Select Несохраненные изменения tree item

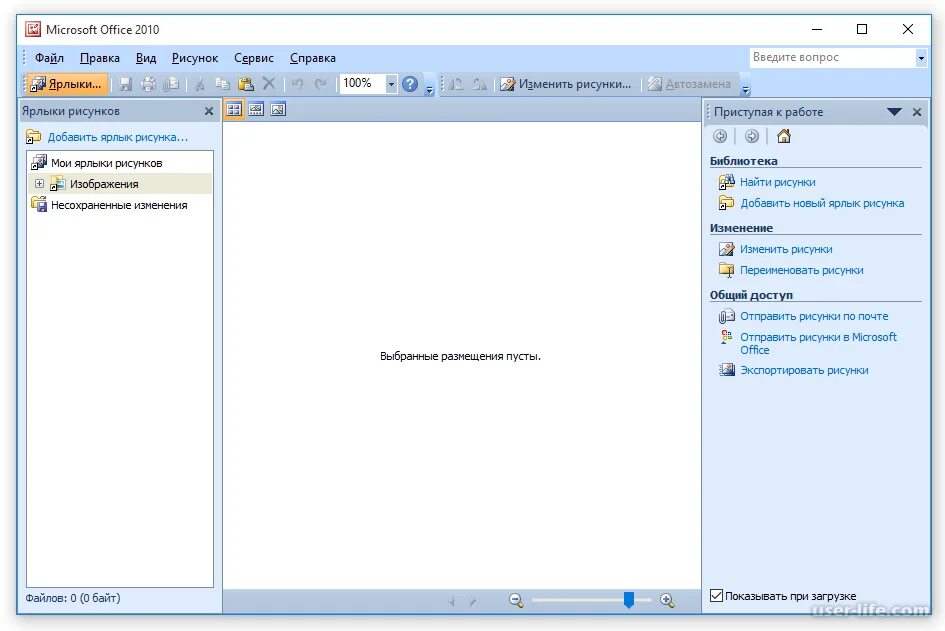point(119,205)
